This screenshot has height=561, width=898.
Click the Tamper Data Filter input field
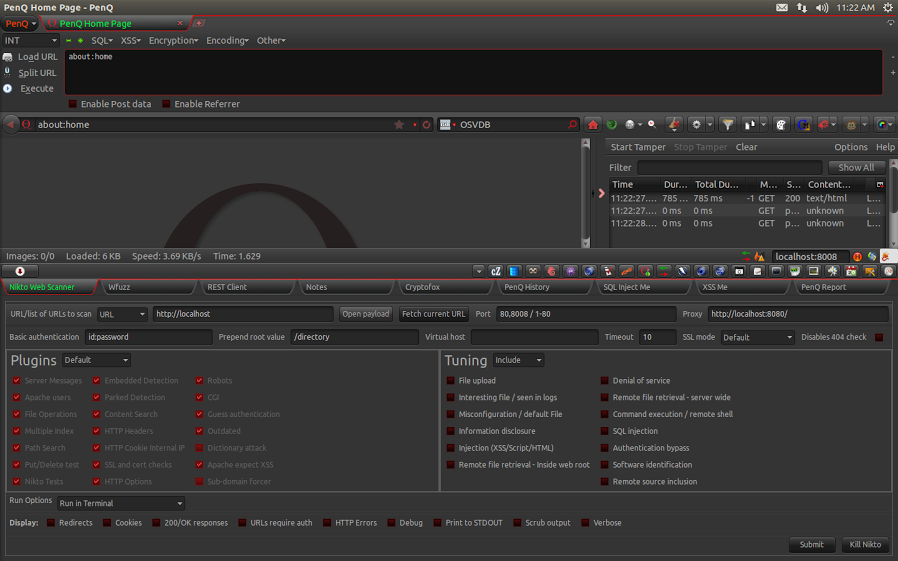[x=730, y=168]
